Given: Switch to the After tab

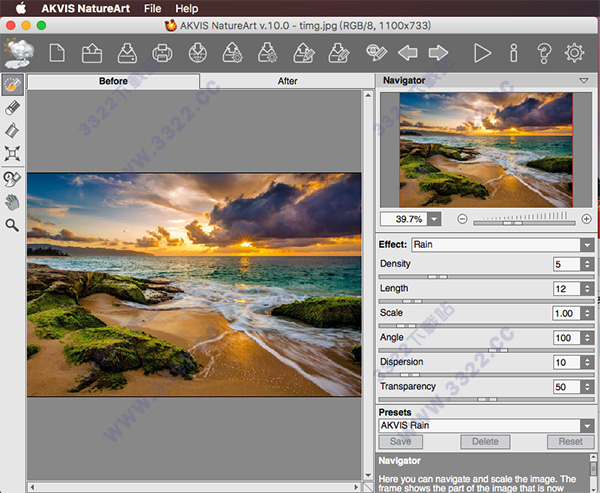Looking at the screenshot, I should [287, 81].
